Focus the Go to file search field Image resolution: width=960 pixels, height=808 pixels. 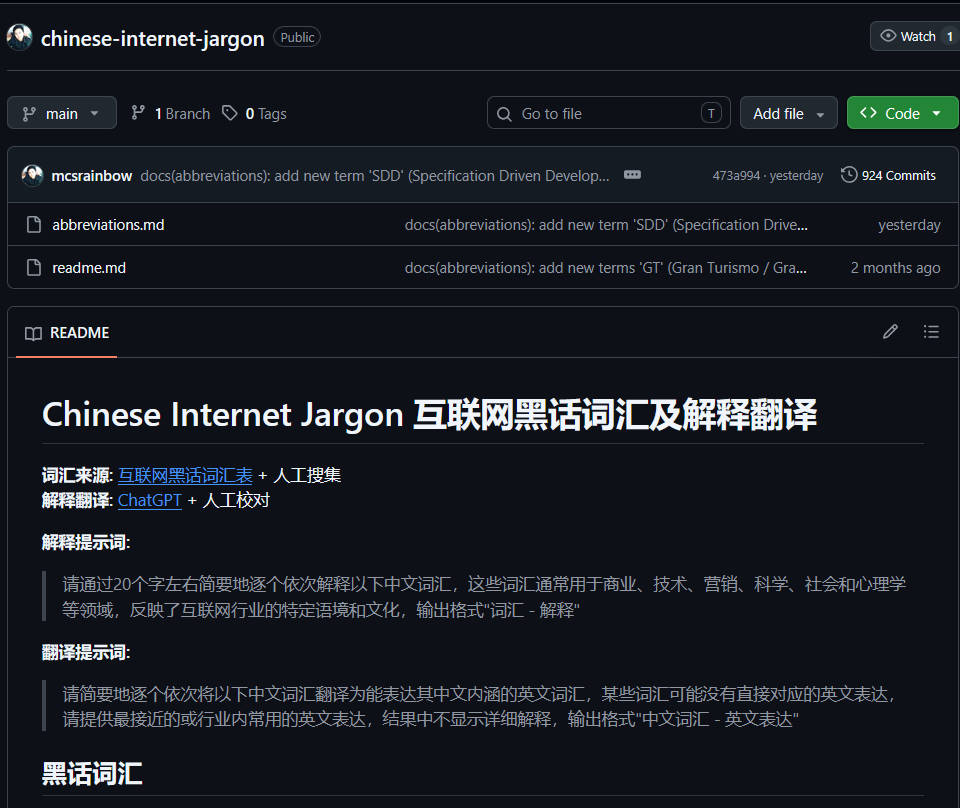coord(609,113)
